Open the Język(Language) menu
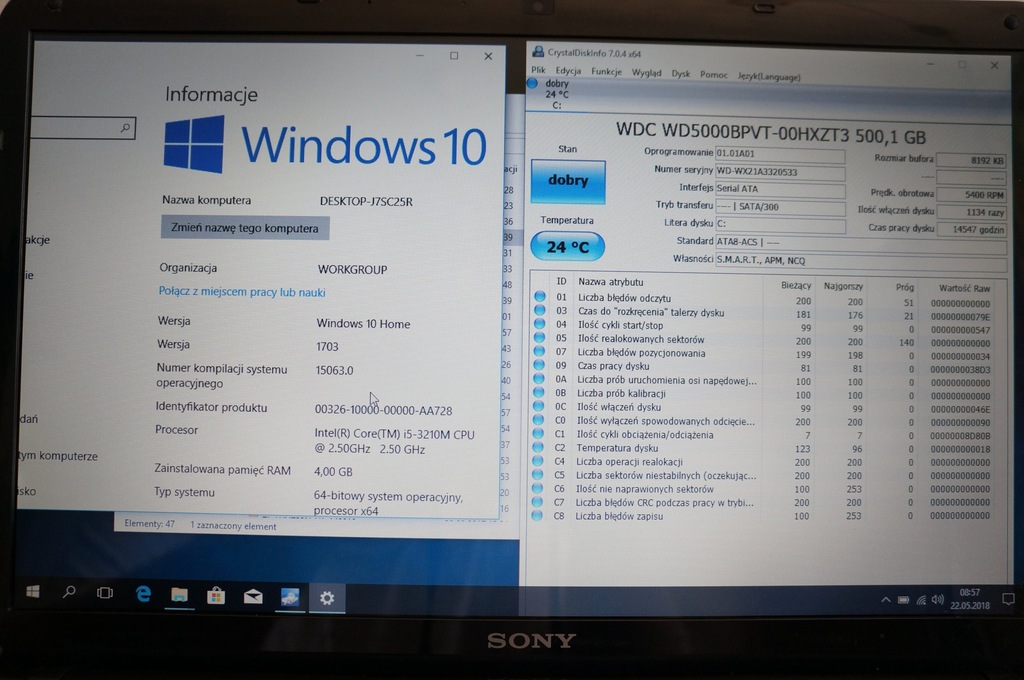The height and width of the screenshot is (680, 1024). [x=769, y=76]
